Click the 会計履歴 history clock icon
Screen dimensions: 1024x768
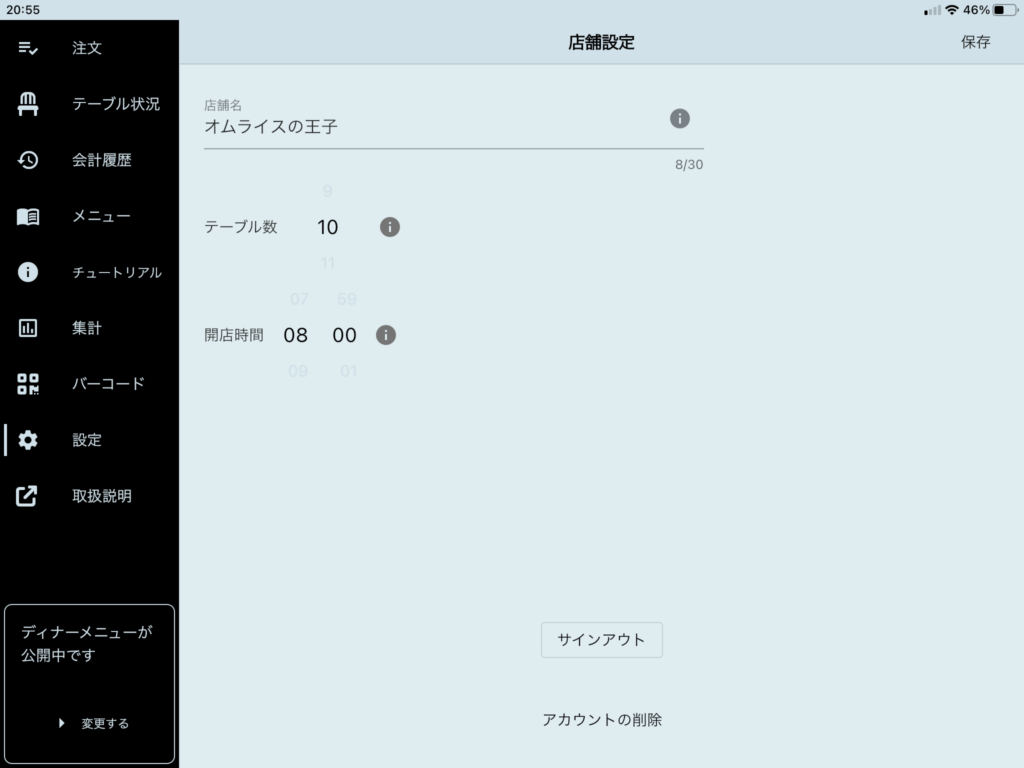click(x=27, y=160)
